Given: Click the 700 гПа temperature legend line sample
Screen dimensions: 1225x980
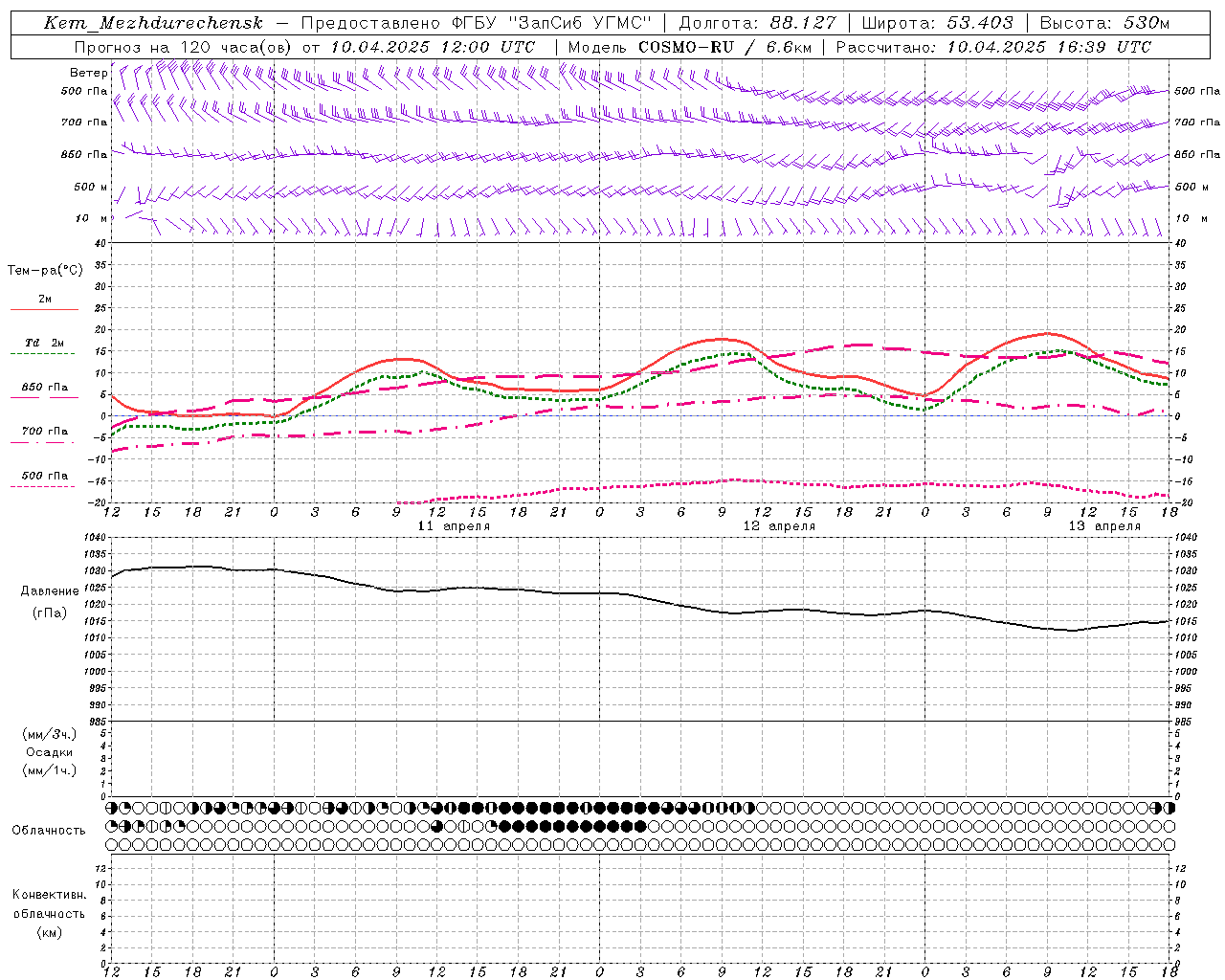Looking at the screenshot, I should (x=43, y=442).
